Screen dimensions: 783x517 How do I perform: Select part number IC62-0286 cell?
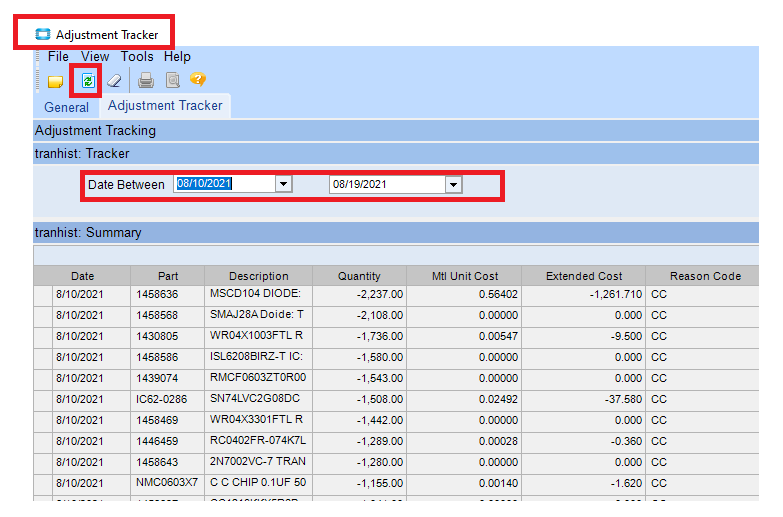[168, 399]
